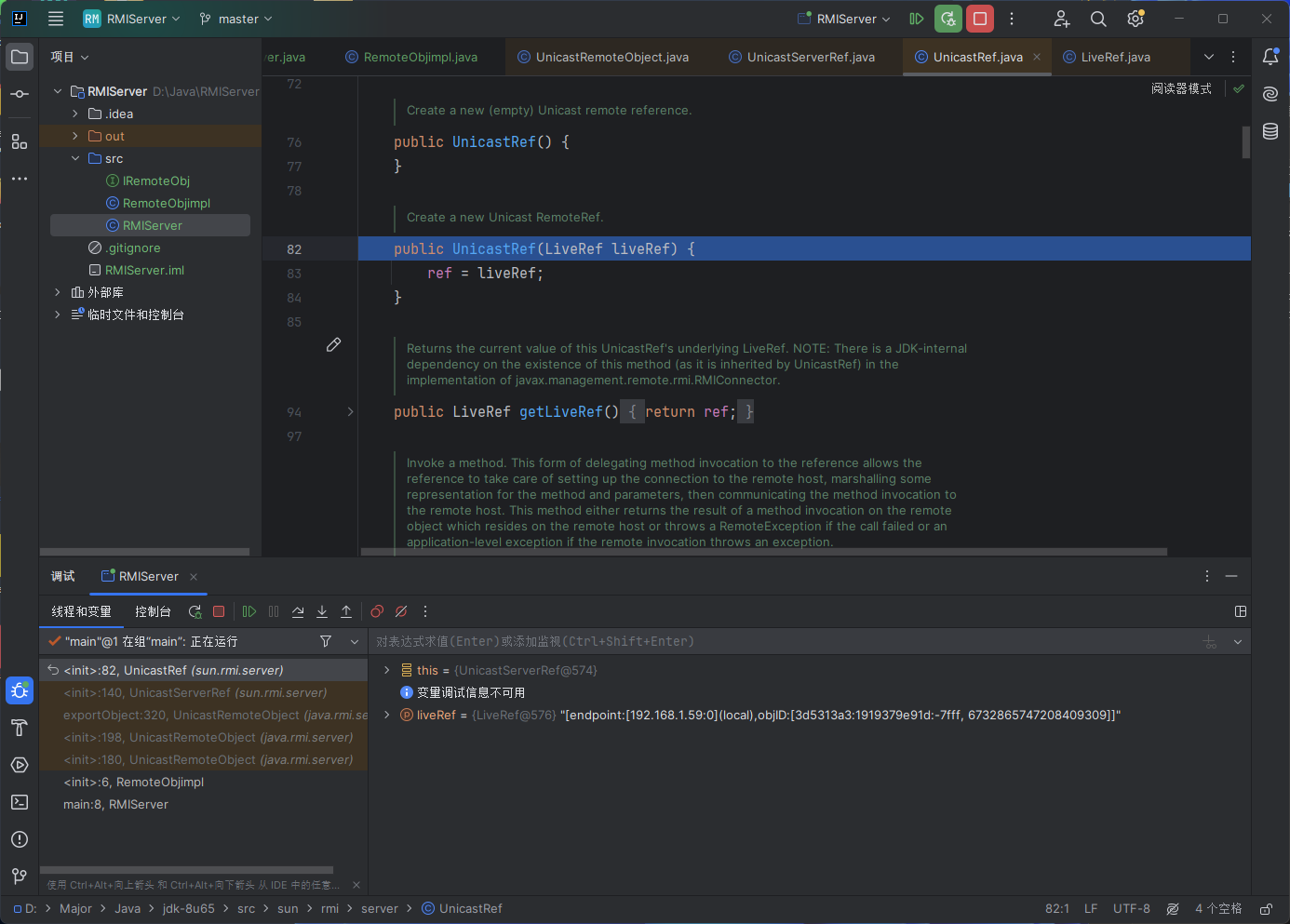Open the AI Assistant spiral icon
Image resolution: width=1290 pixels, height=924 pixels.
click(1270, 94)
